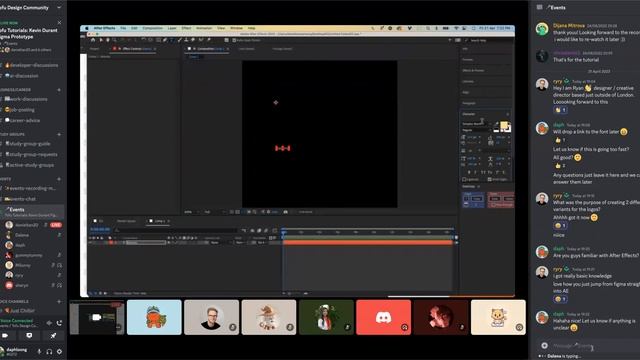Toggle deafen with the headphones icon

coord(49,351)
